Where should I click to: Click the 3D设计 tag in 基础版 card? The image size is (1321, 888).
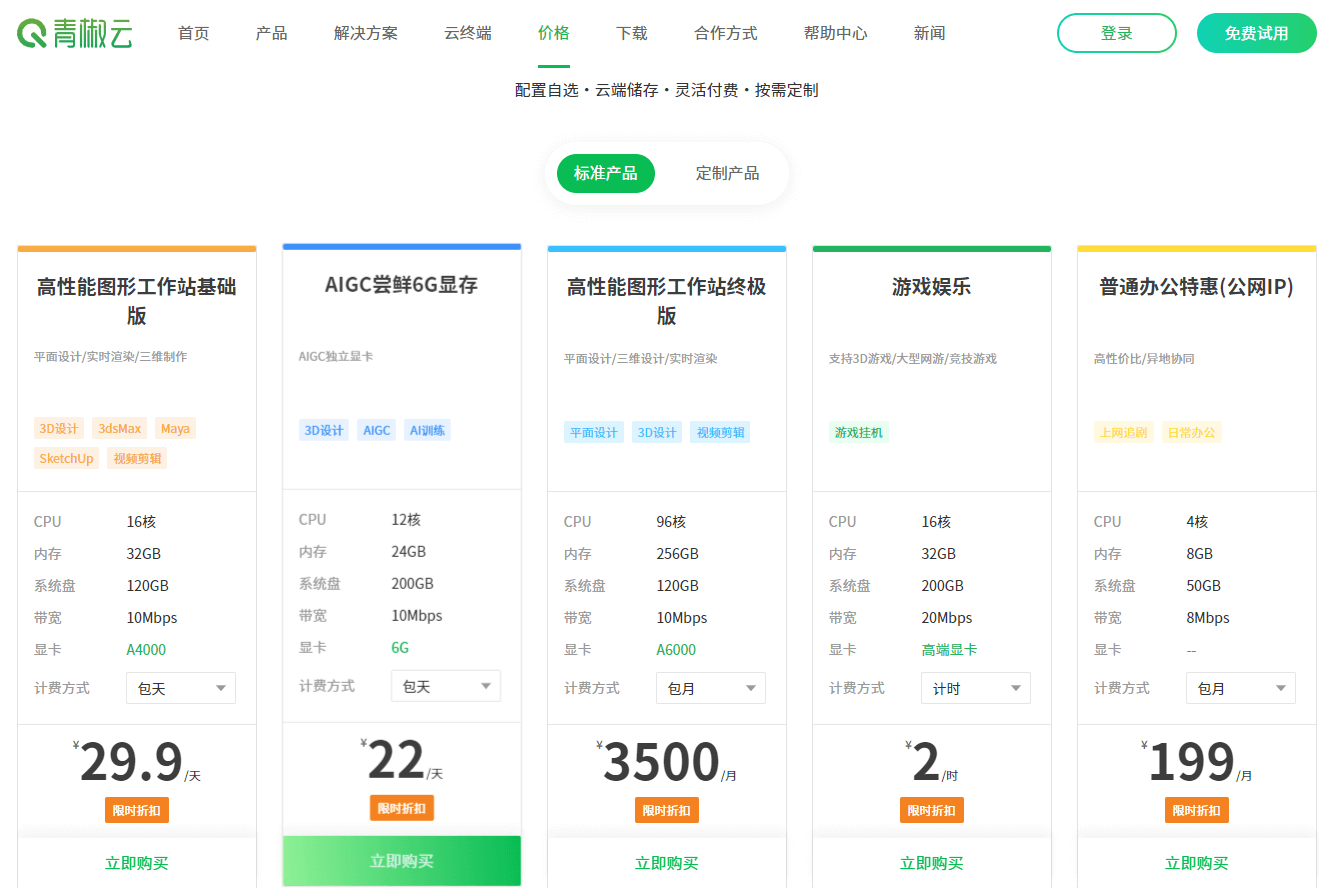click(x=59, y=428)
